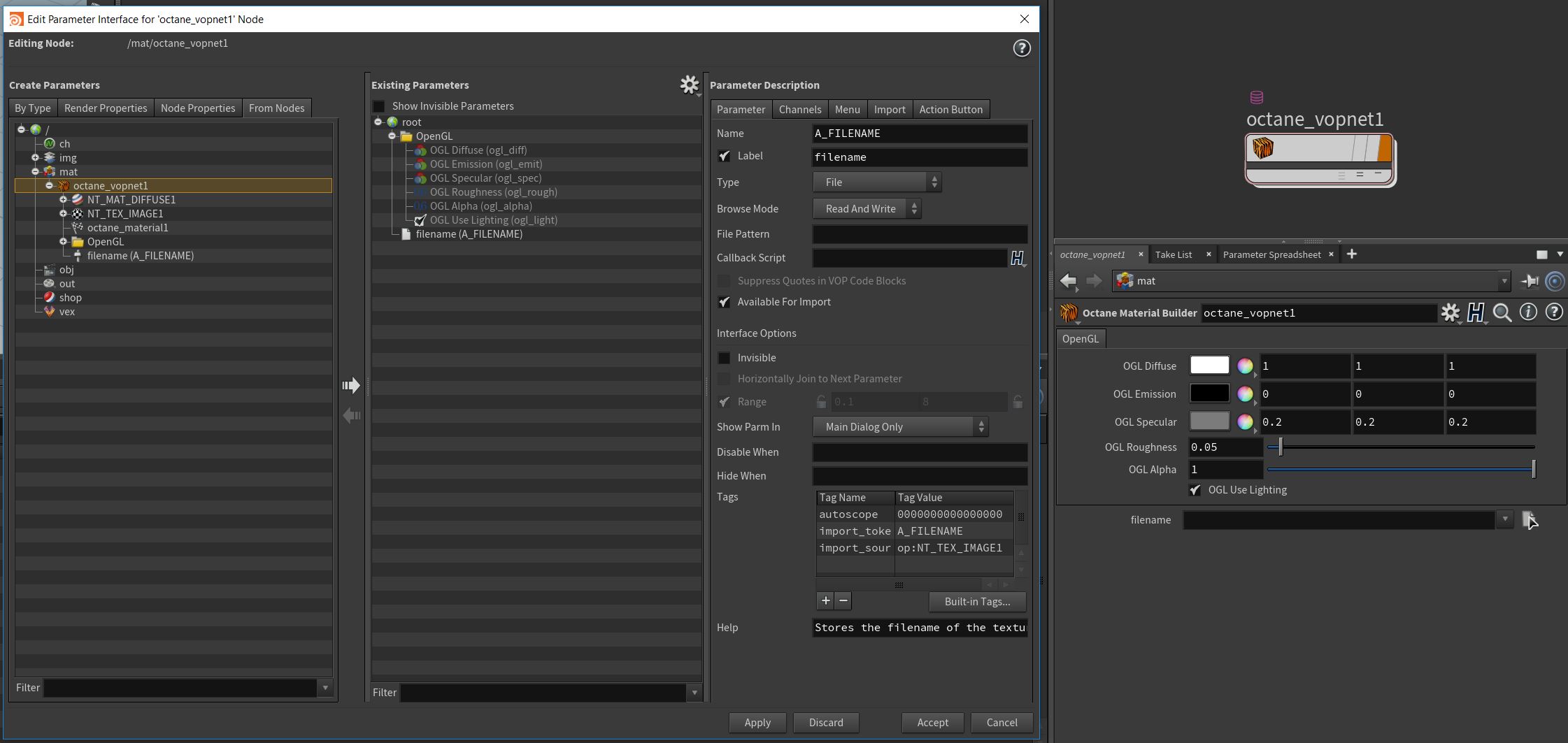
Task: Switch to the Parameter Spreadsheet pane tab
Action: [1271, 254]
